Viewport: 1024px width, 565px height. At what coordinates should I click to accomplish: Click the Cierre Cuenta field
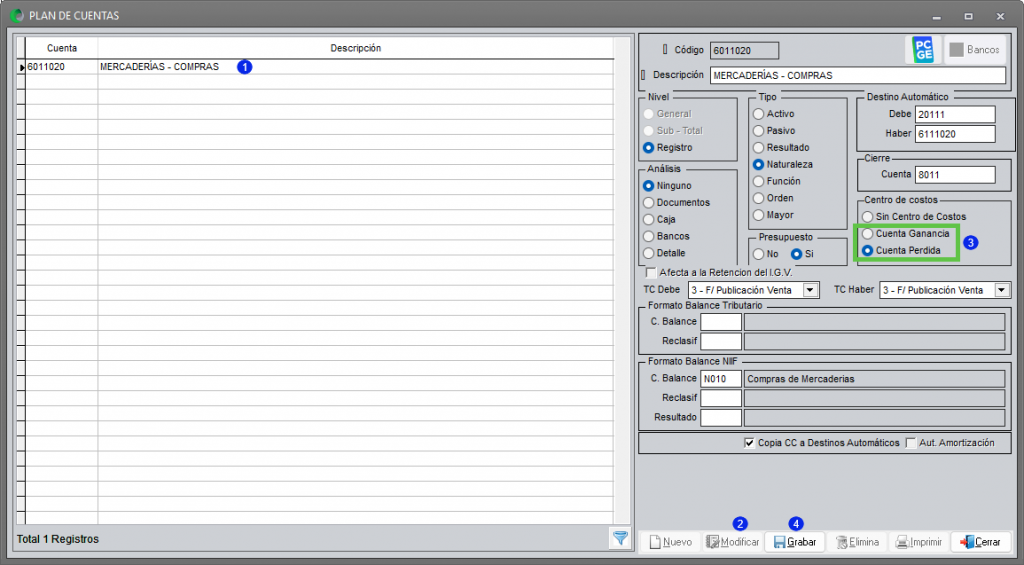click(x=955, y=175)
